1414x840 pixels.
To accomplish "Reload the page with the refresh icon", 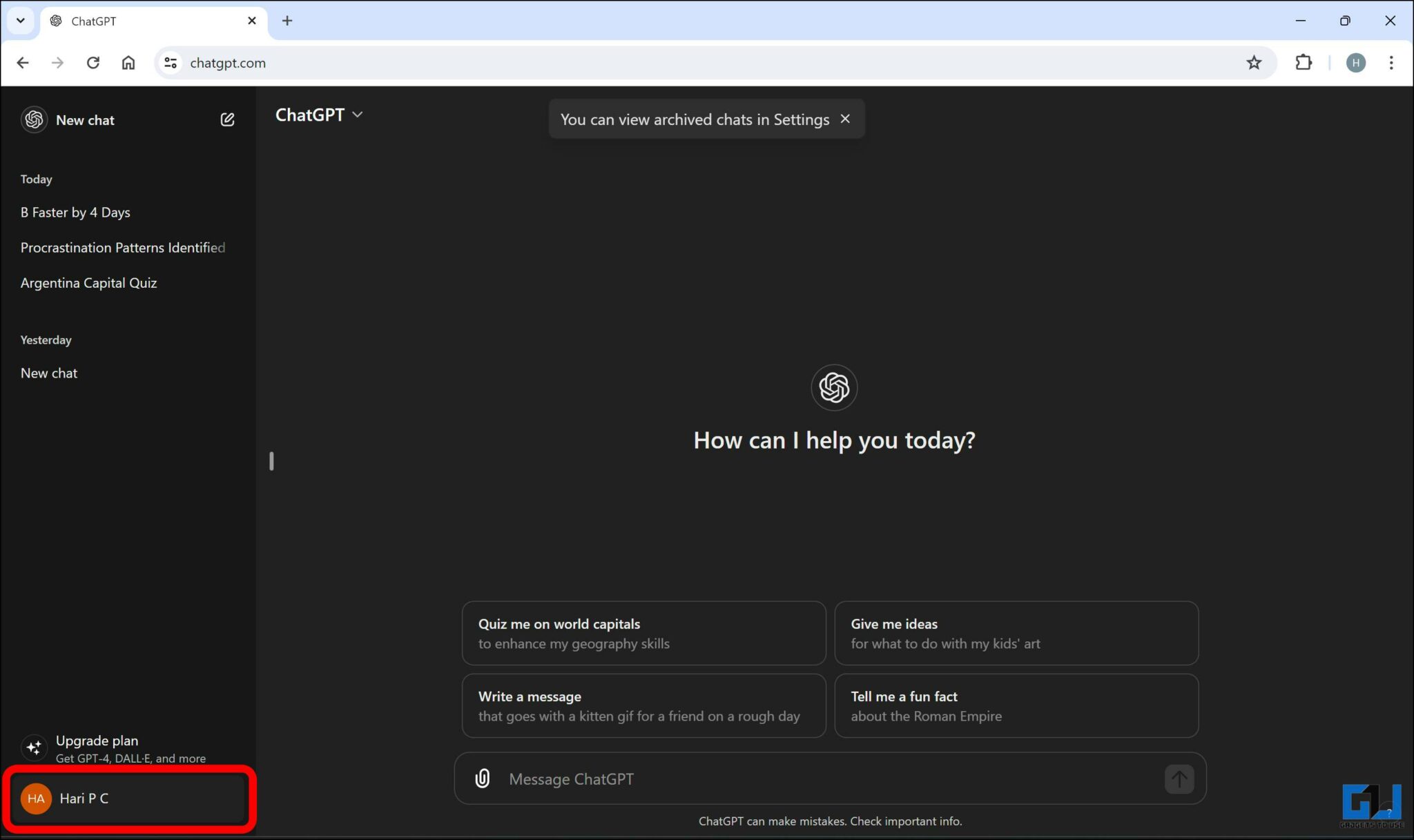I will 93,62.
